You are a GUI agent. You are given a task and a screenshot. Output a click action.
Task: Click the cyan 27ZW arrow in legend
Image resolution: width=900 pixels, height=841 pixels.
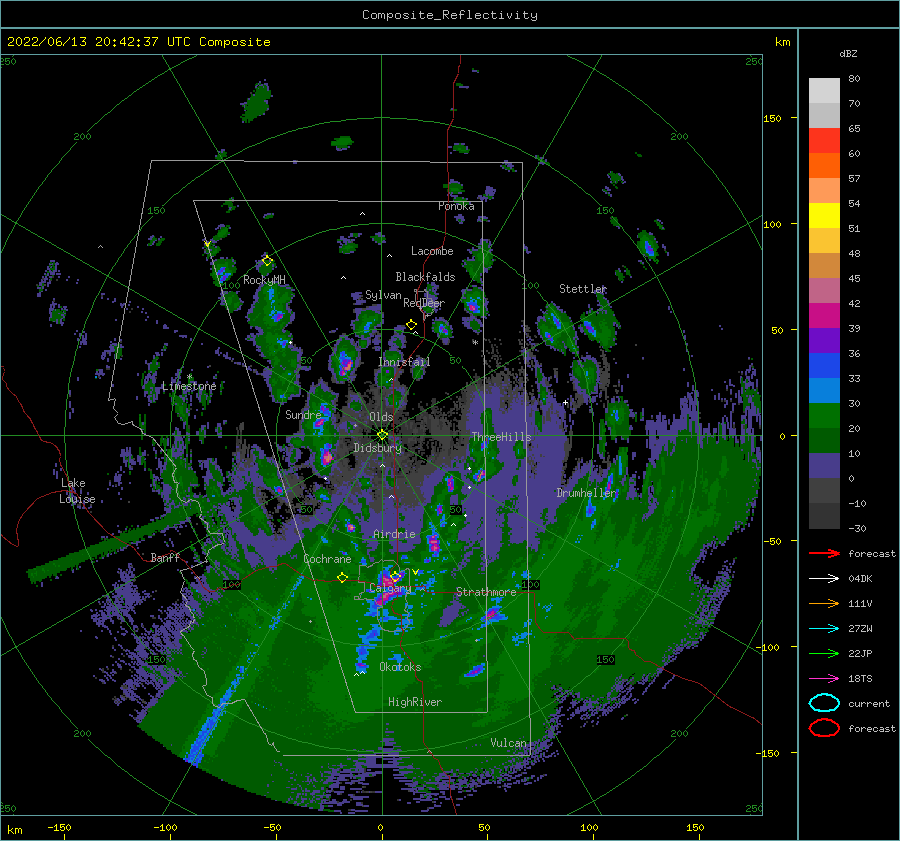[x=824, y=629]
